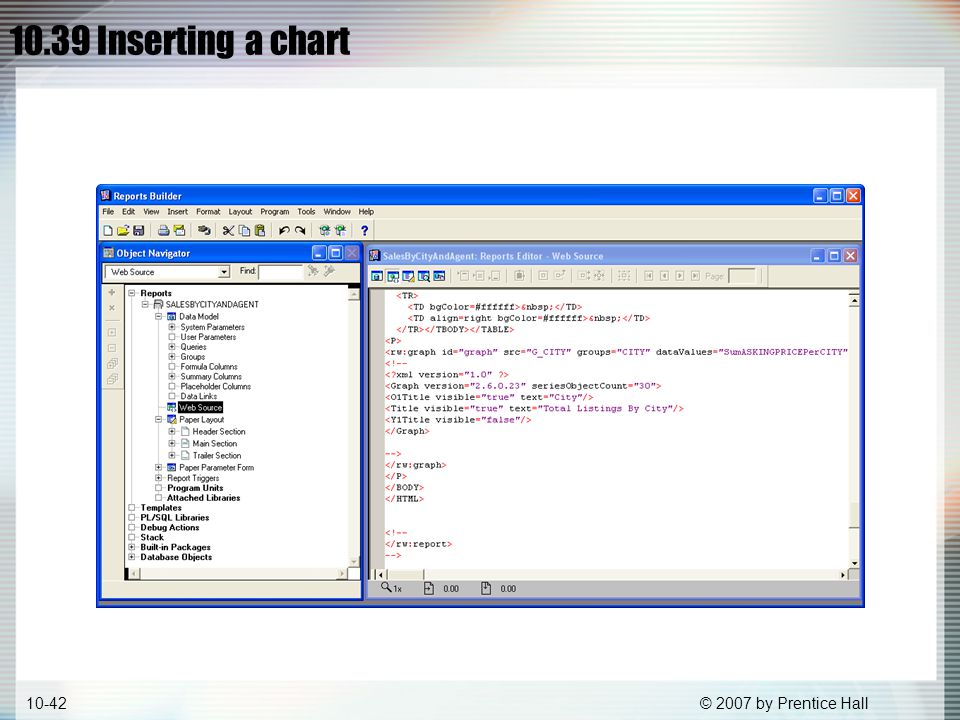Viewport: 960px width, 720px height.
Task: Click the Connect to database icon
Action: (204, 231)
